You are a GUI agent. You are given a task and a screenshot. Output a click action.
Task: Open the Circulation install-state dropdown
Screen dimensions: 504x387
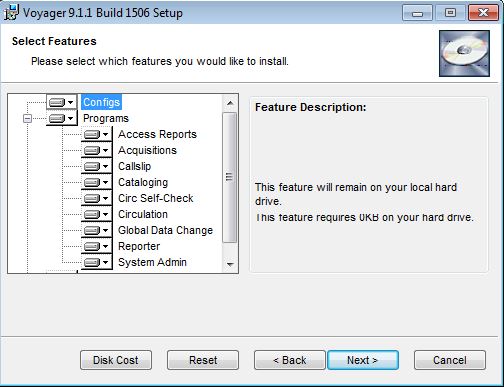97,214
